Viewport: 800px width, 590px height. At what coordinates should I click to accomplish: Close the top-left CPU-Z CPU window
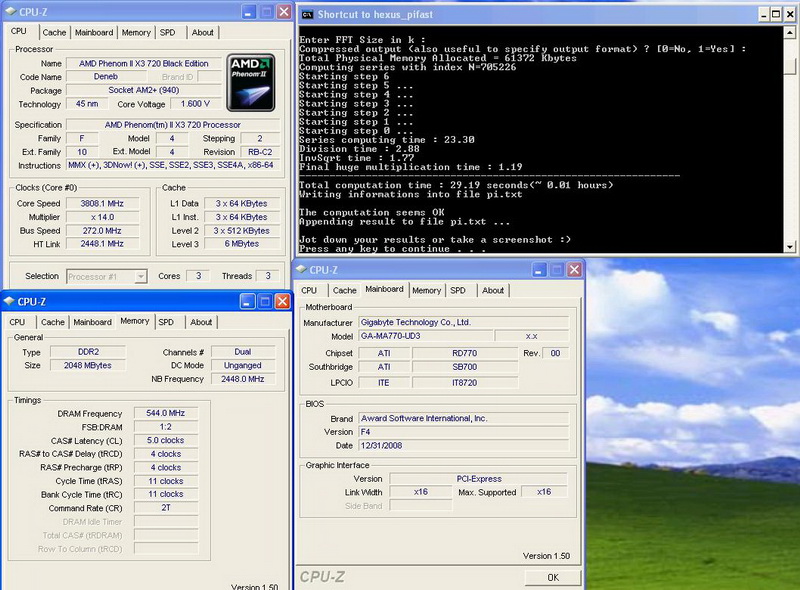284,12
